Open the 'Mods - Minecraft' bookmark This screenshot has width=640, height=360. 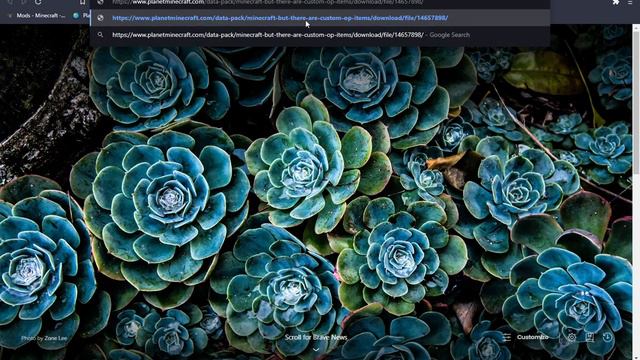coord(37,16)
